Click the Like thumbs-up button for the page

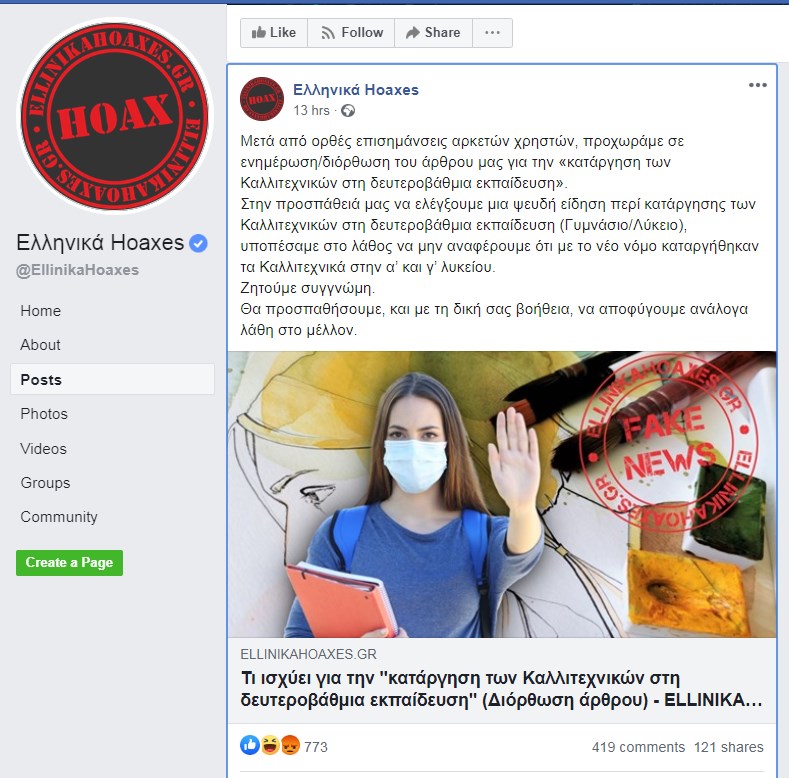274,33
